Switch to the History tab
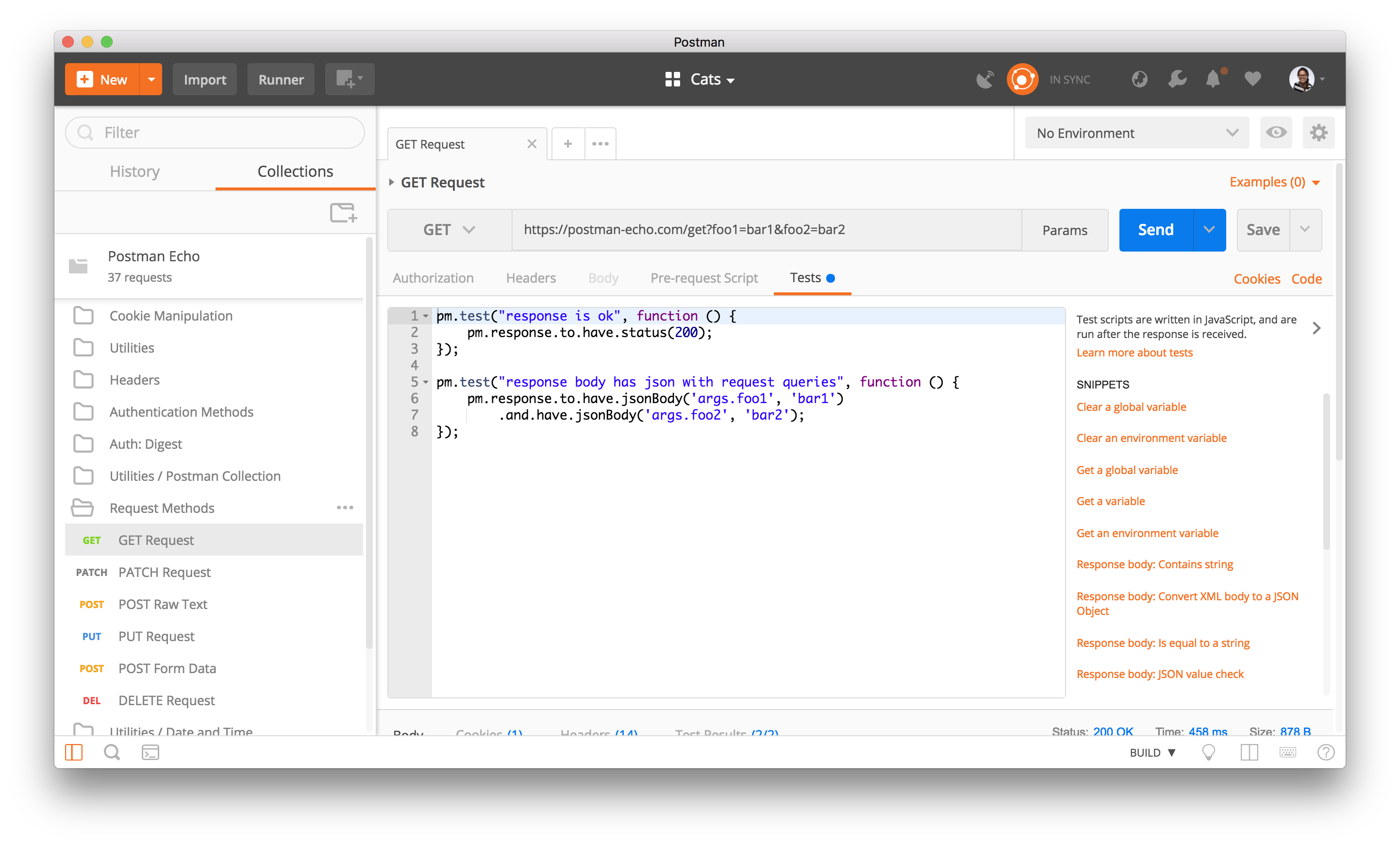The height and width of the screenshot is (846, 1400). click(x=134, y=171)
